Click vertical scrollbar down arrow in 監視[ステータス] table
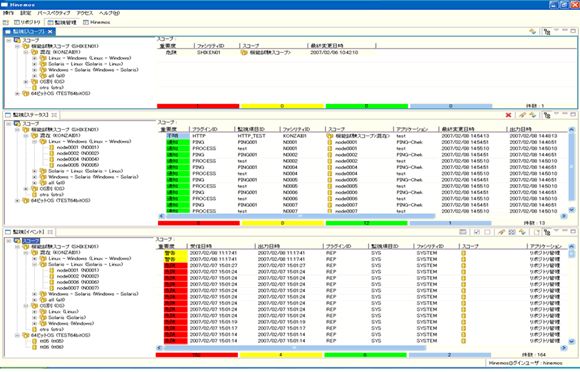Screen dimensions: 580x372 pos(571,210)
